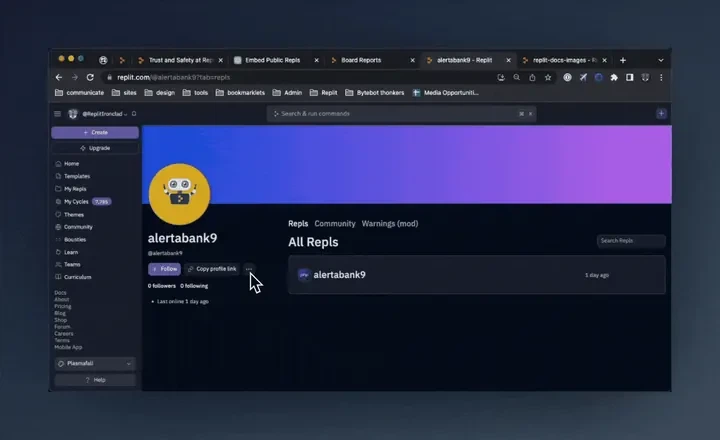This screenshot has height=440, width=720.
Task: Expand the browser tab list chevron
Action: pyautogui.click(x=661, y=60)
